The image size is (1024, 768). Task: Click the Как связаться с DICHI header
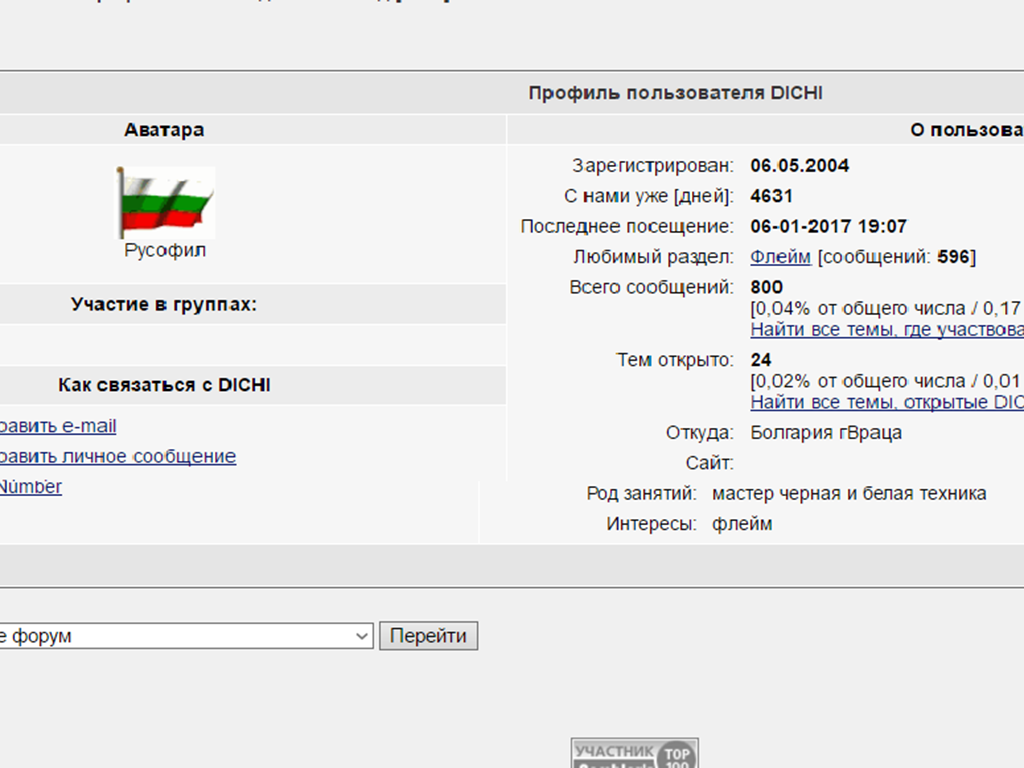164,385
